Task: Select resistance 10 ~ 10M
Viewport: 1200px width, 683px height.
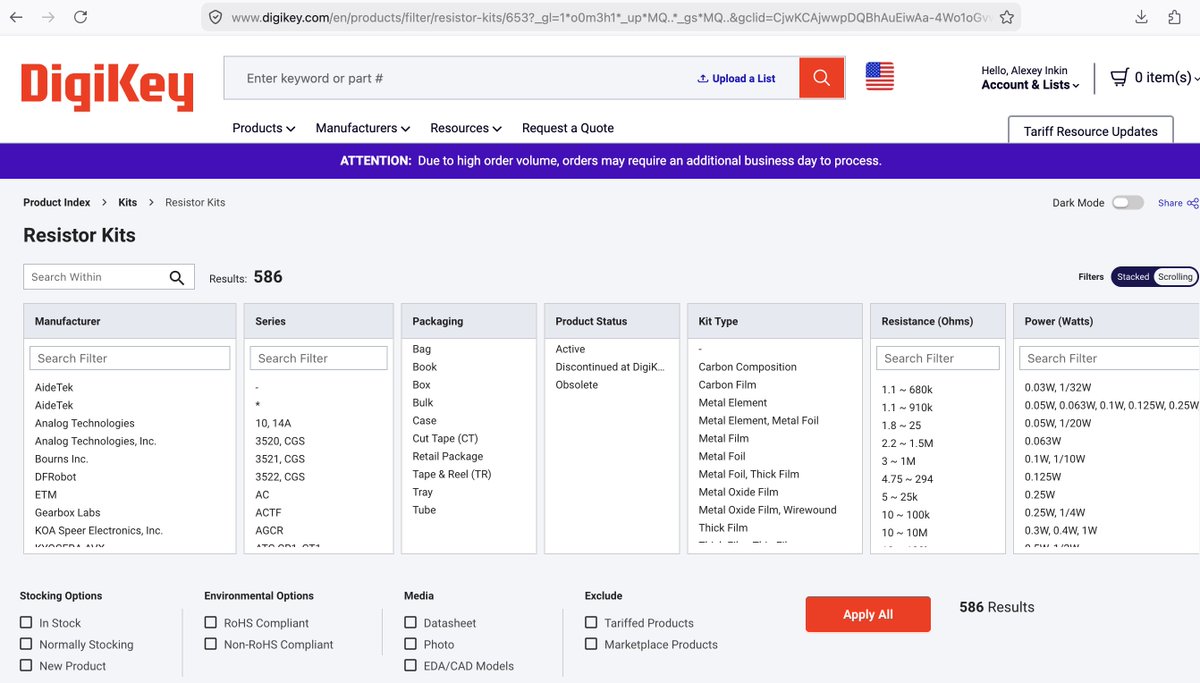Action: tap(904, 533)
